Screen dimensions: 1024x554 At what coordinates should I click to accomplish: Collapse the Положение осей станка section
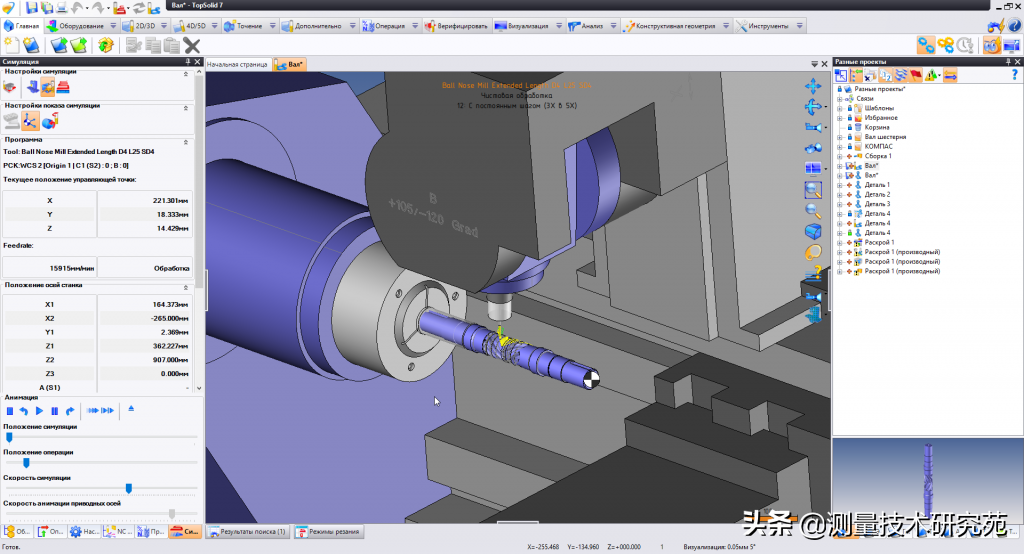pos(185,287)
